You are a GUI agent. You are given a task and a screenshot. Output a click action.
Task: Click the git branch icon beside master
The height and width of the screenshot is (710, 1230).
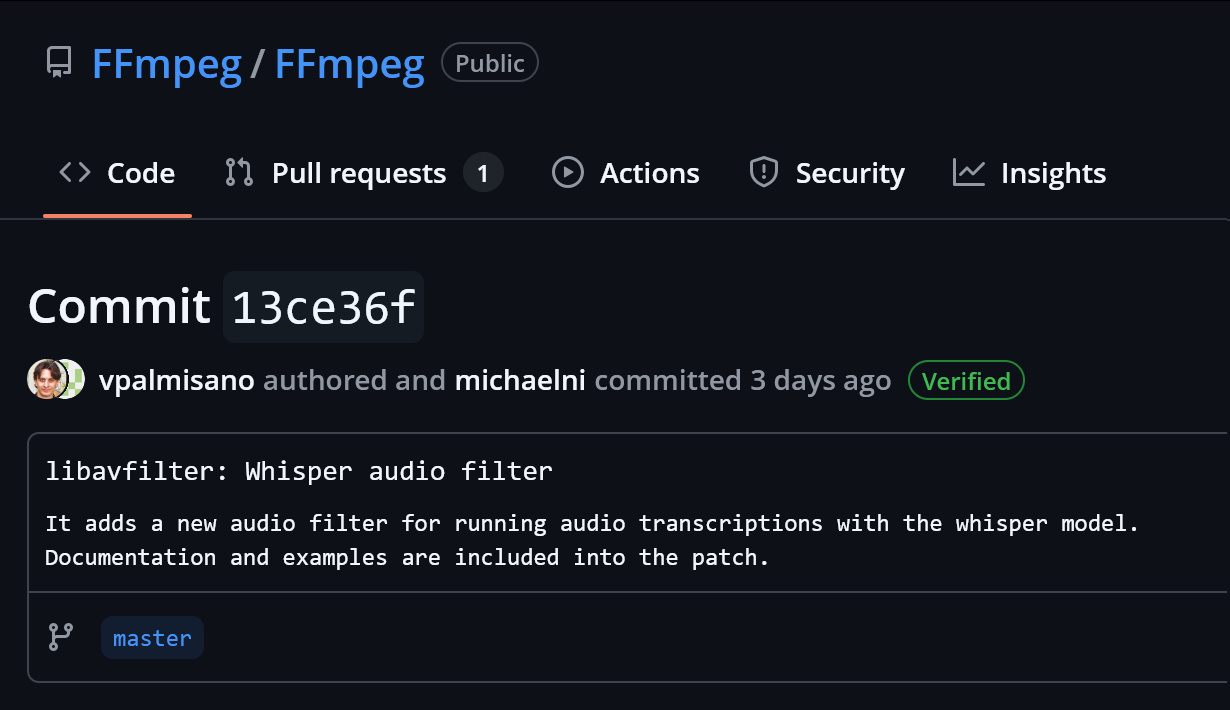tap(61, 637)
